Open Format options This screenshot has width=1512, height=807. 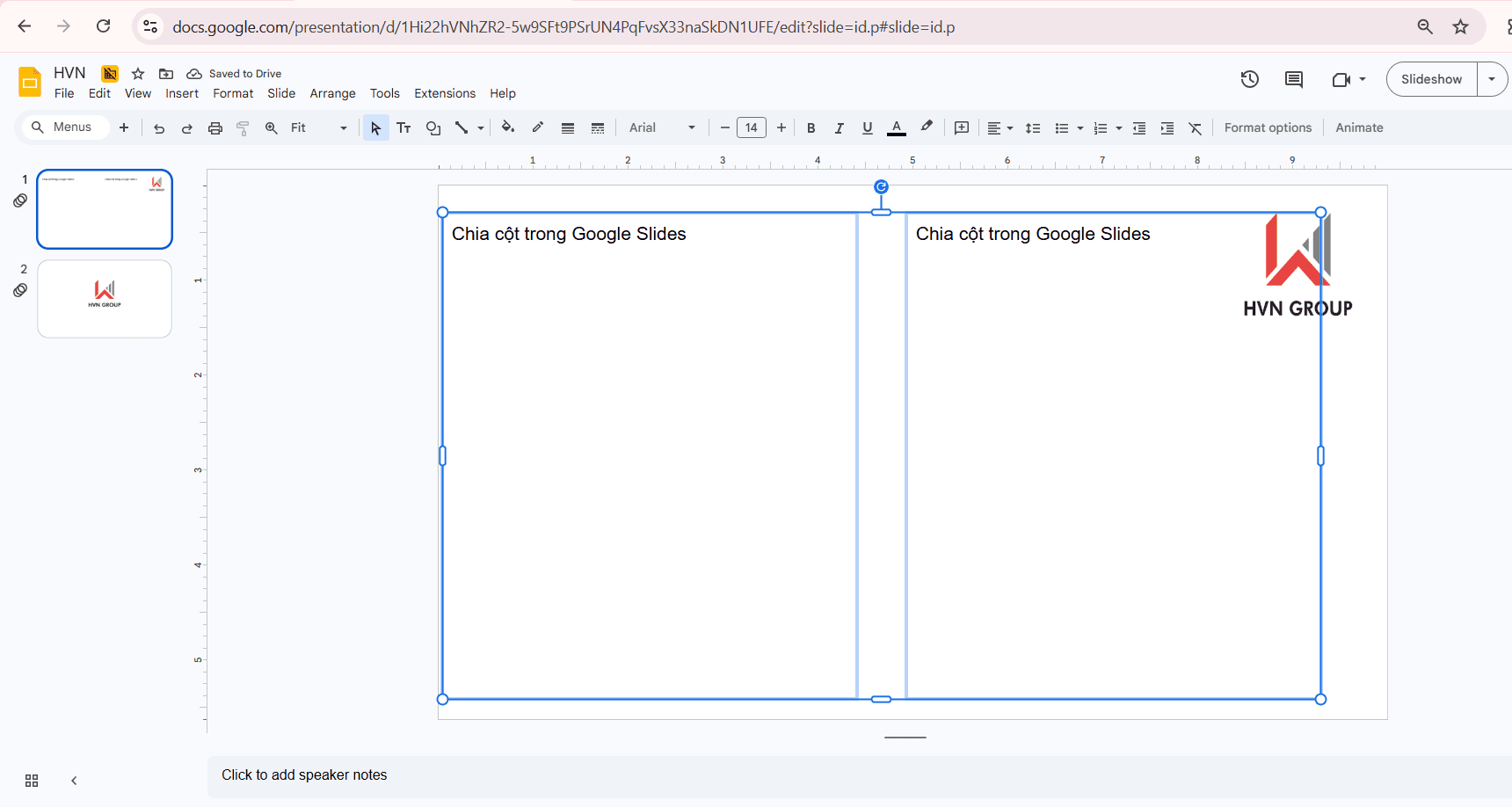1268,127
